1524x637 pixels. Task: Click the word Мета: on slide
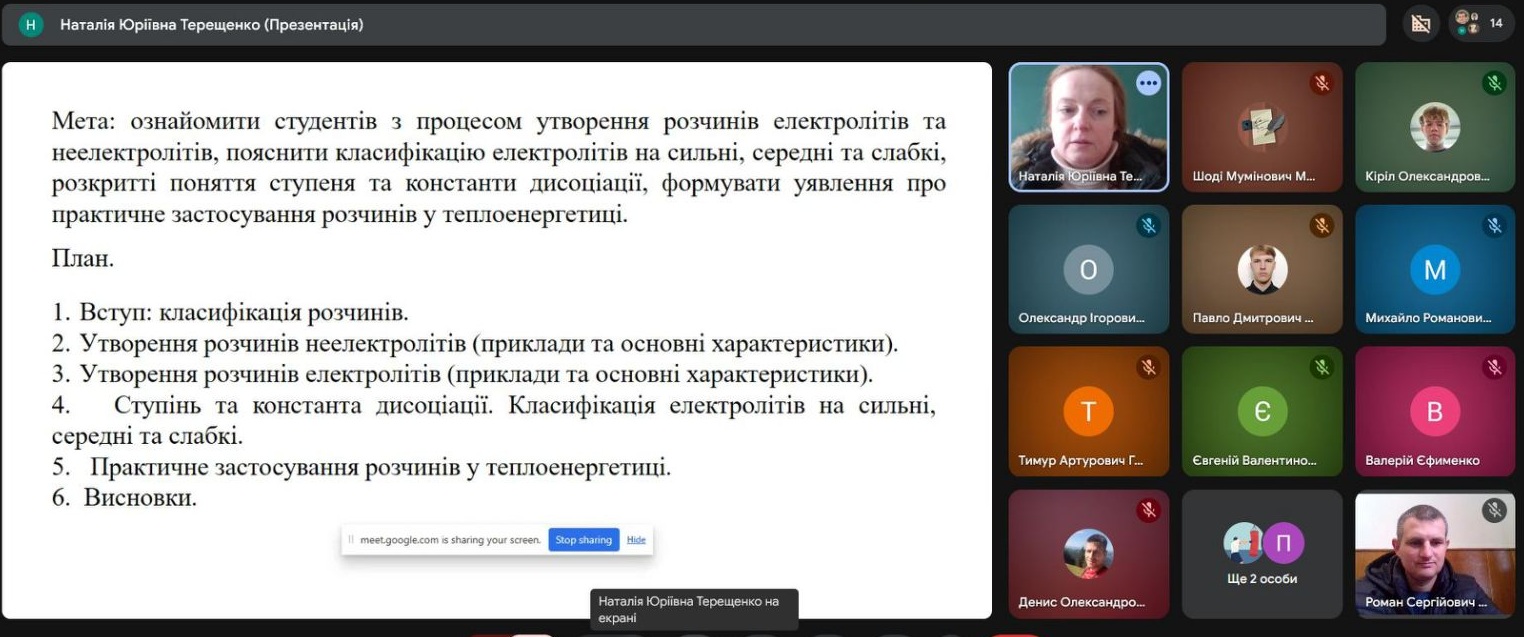(x=85, y=122)
